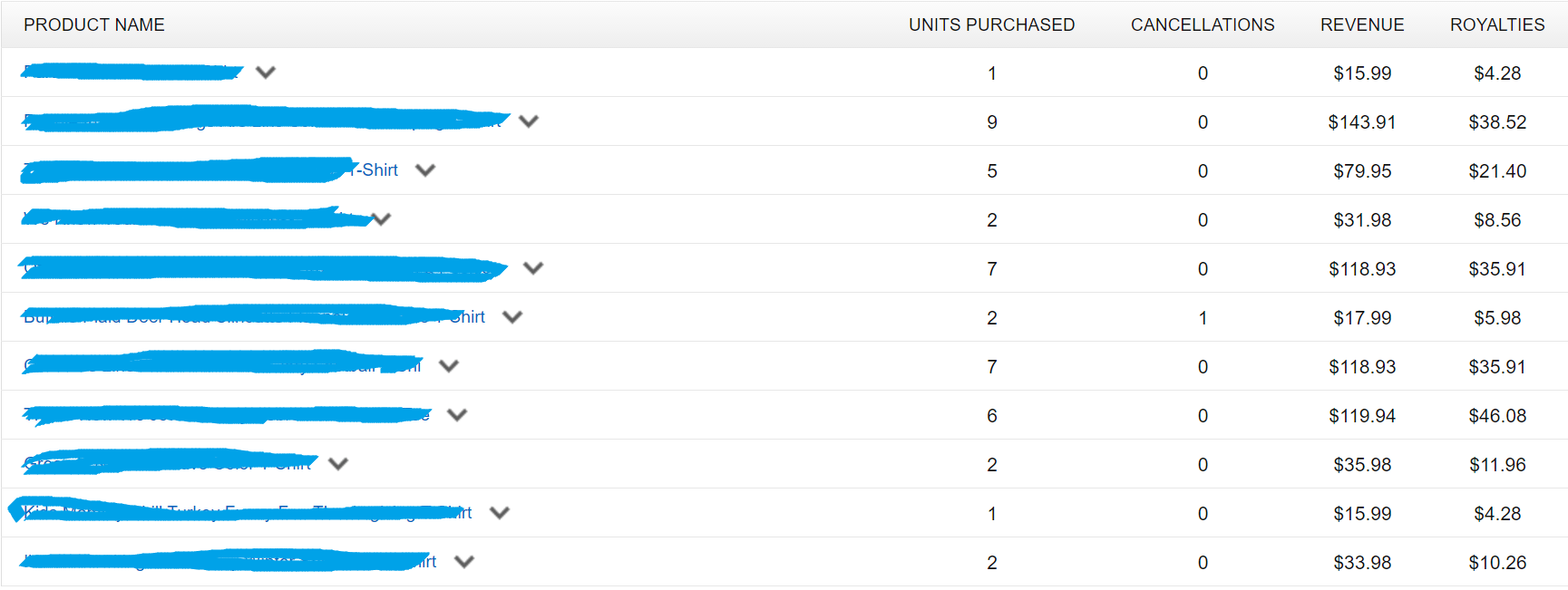
Task: Open the Turkey product link with $15.99 revenue
Action: pos(248,513)
